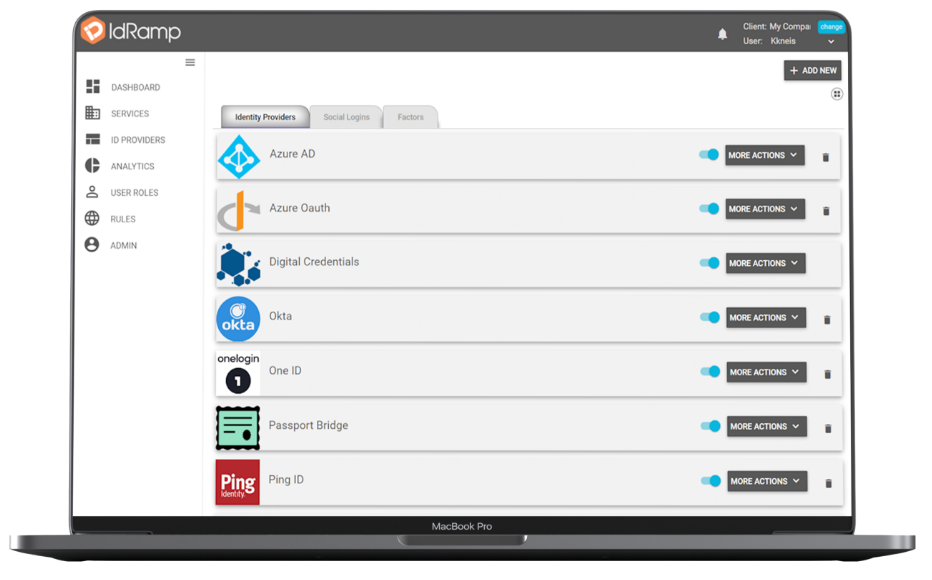Click the Admin account icon
The height and width of the screenshot is (580, 932).
pyautogui.click(x=92, y=245)
